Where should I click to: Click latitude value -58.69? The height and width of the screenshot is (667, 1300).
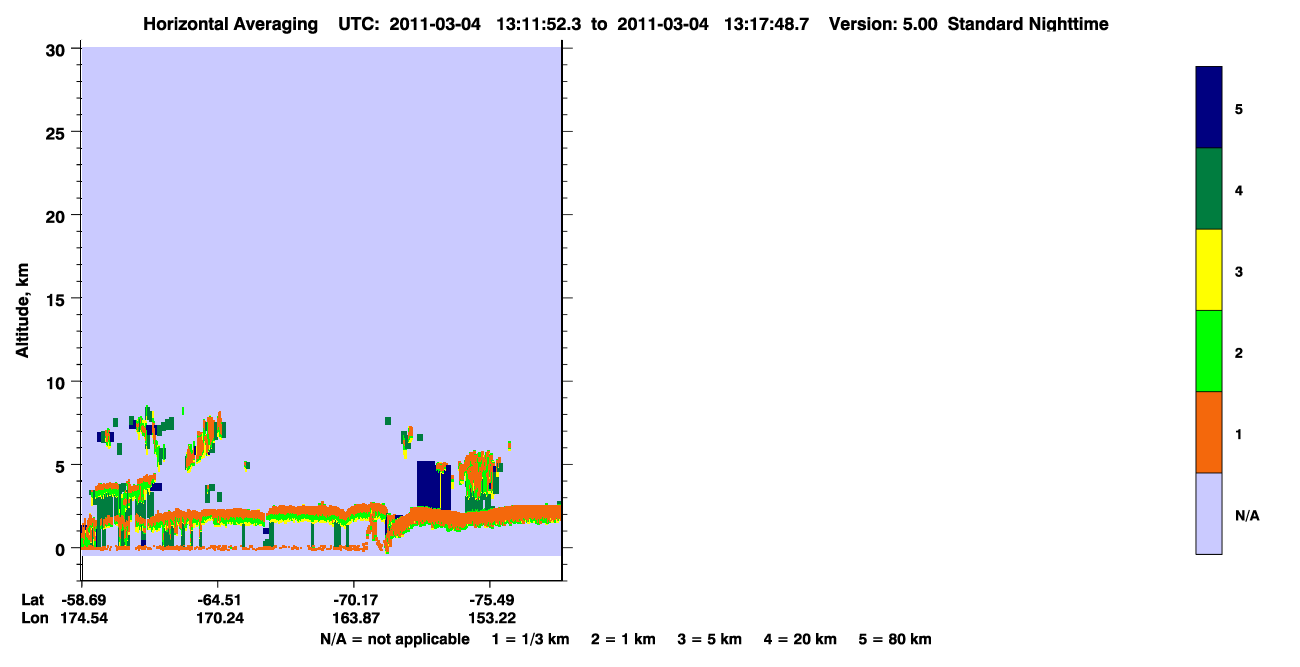[x=82, y=600]
